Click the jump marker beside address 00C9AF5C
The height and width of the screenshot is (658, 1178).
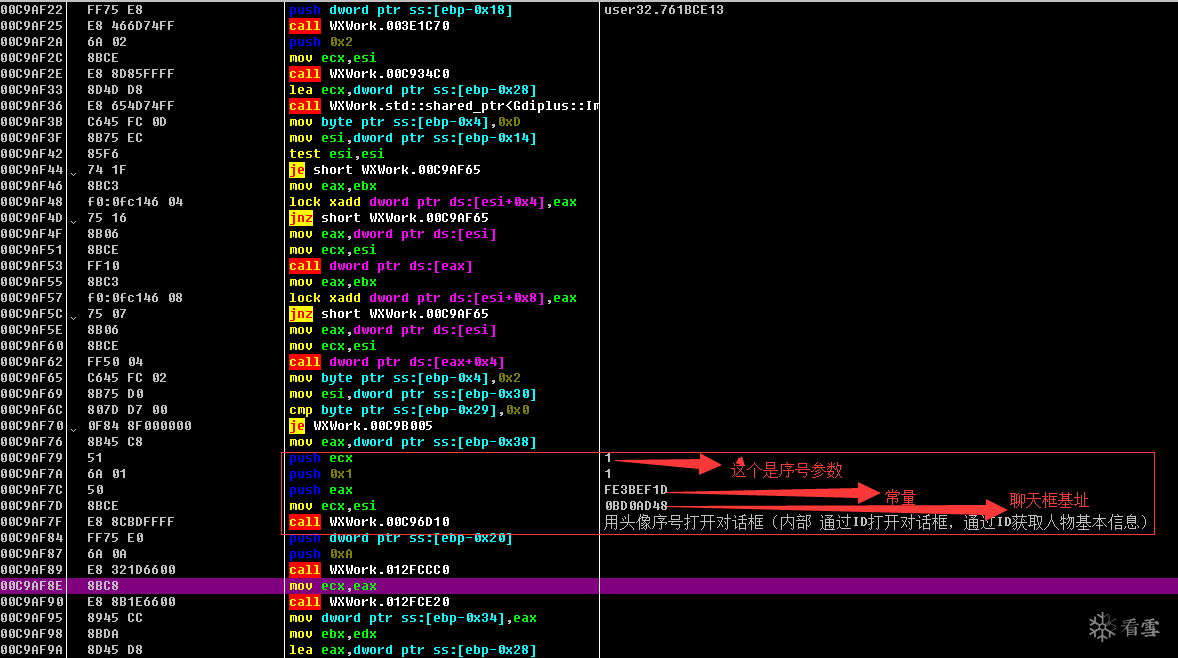(74, 317)
